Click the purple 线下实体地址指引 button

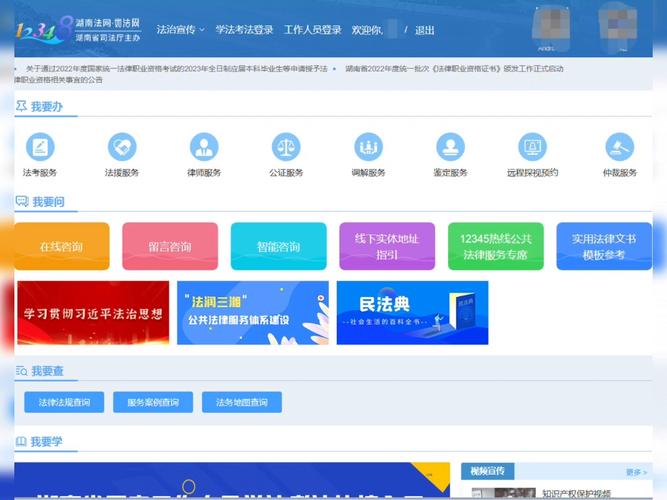point(387,246)
